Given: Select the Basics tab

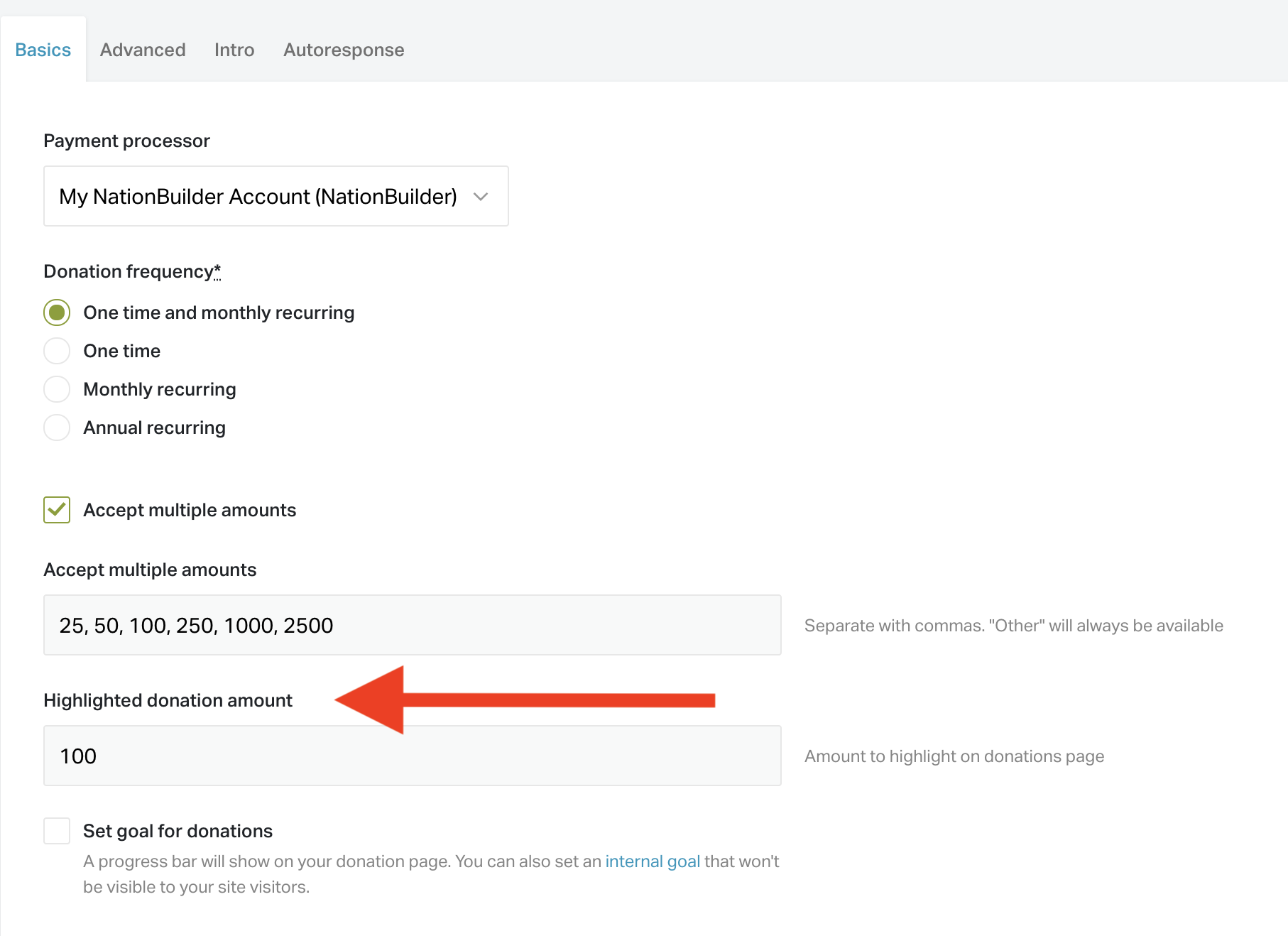Looking at the screenshot, I should tap(43, 50).
